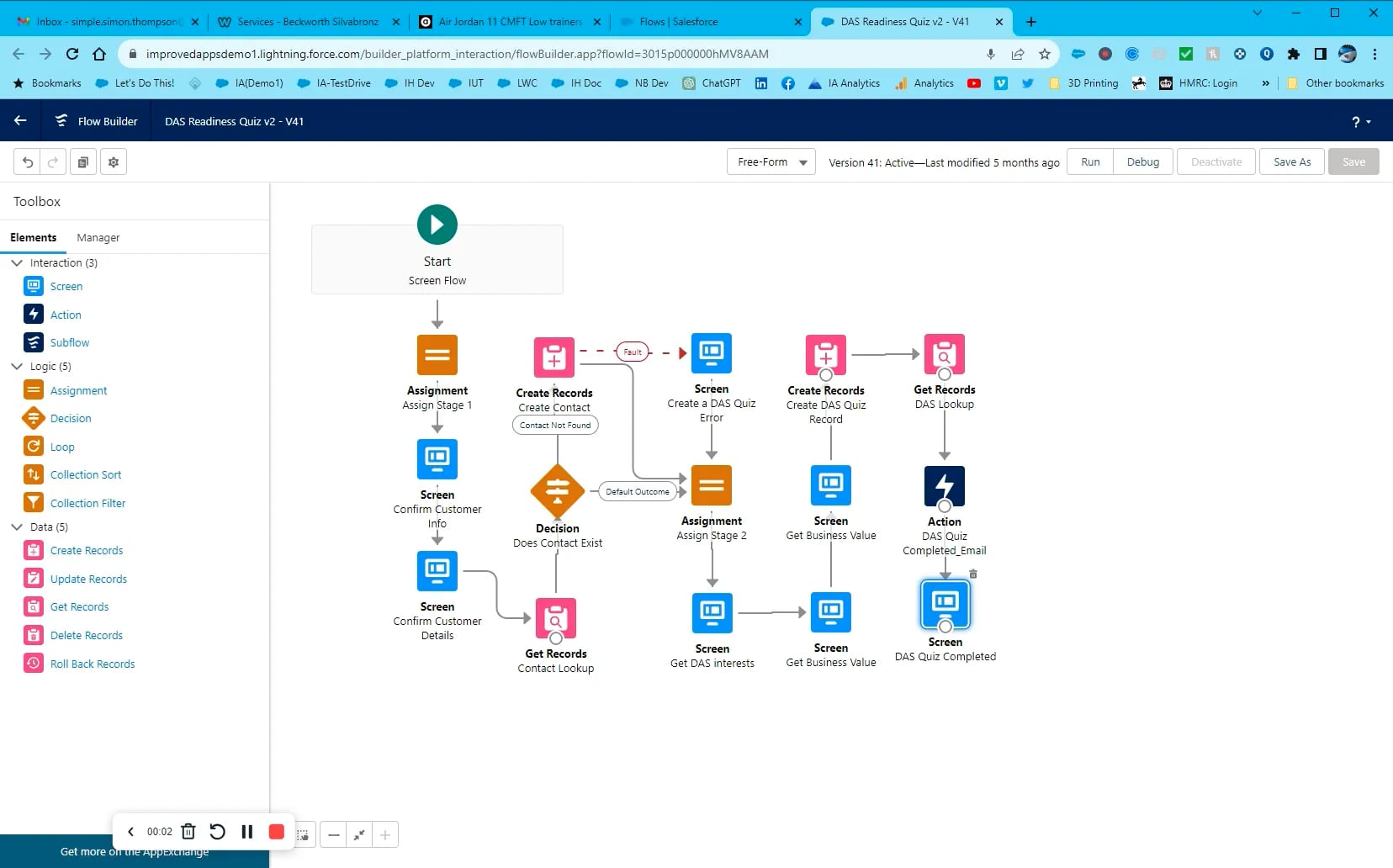The width and height of the screenshot is (1393, 868).
Task: Select the Get DAS interests screen node
Action: click(x=712, y=613)
